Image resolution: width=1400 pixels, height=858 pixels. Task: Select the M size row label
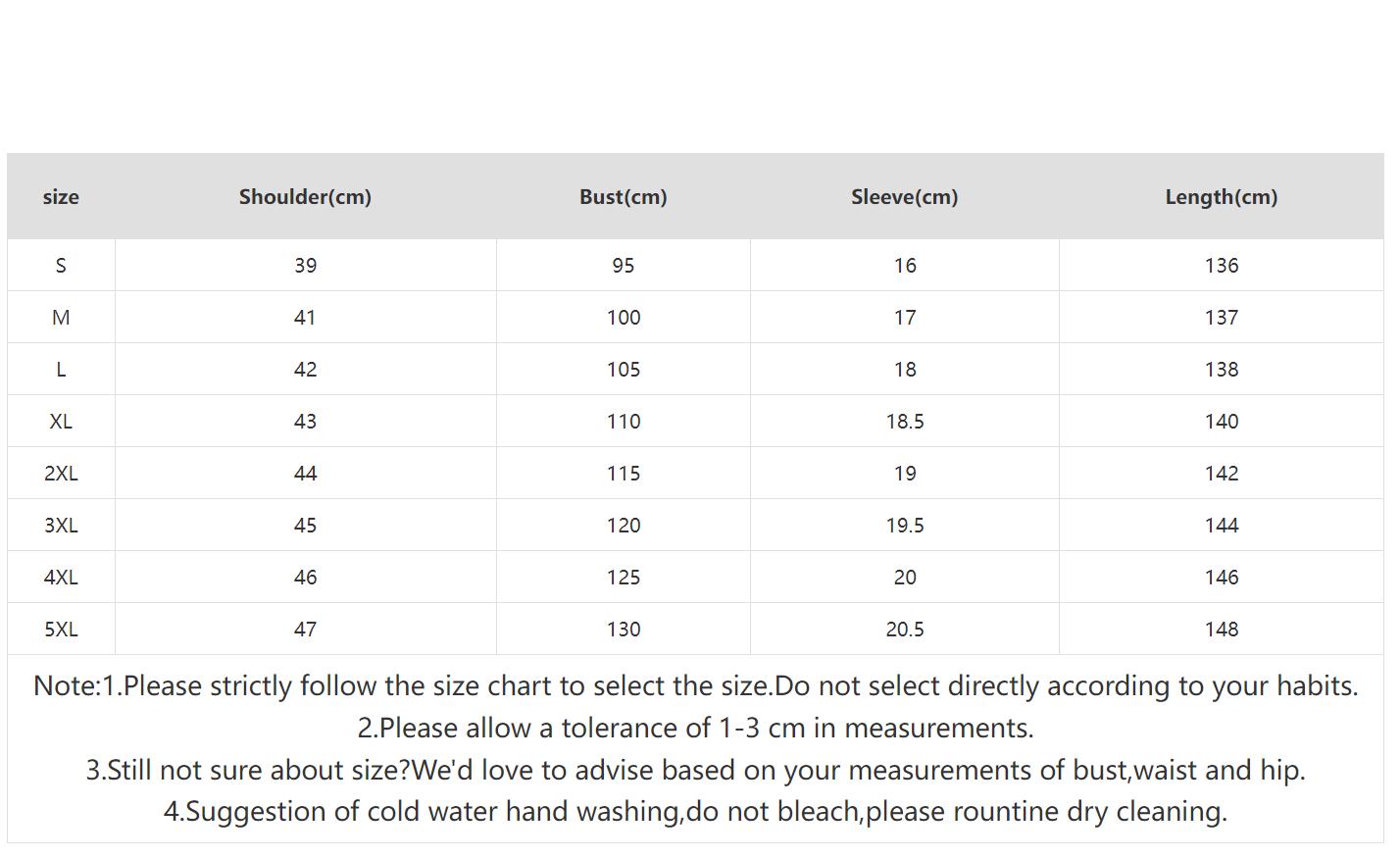[x=61, y=318]
